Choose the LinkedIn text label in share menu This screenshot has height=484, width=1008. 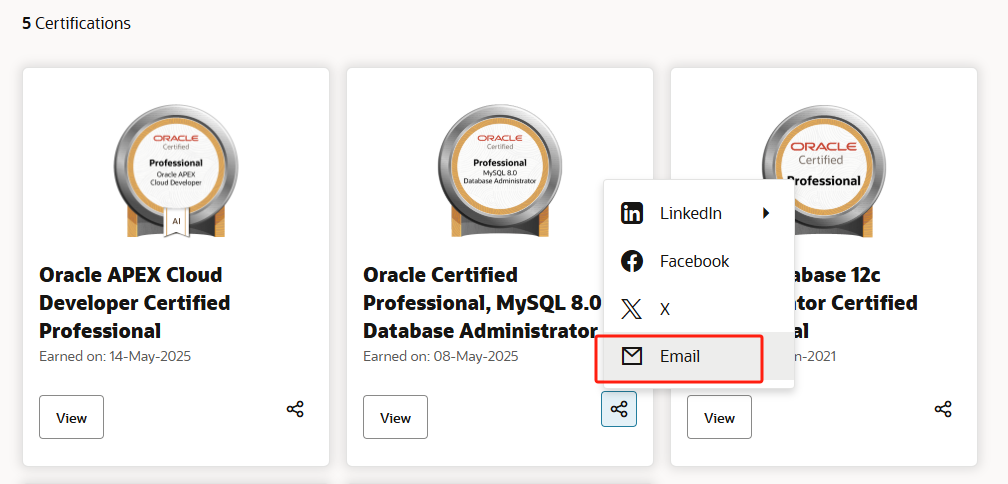click(x=690, y=213)
